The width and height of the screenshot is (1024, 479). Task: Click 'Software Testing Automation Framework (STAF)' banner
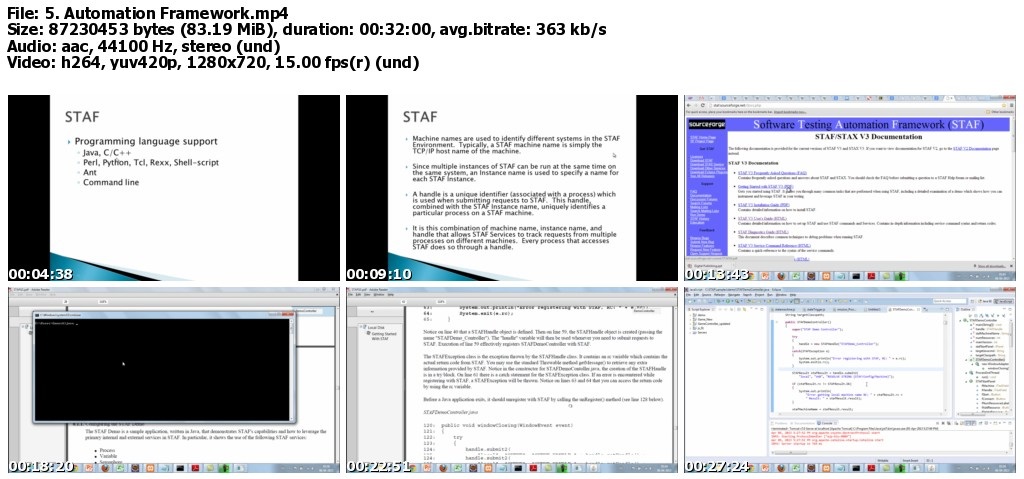[x=869, y=124]
